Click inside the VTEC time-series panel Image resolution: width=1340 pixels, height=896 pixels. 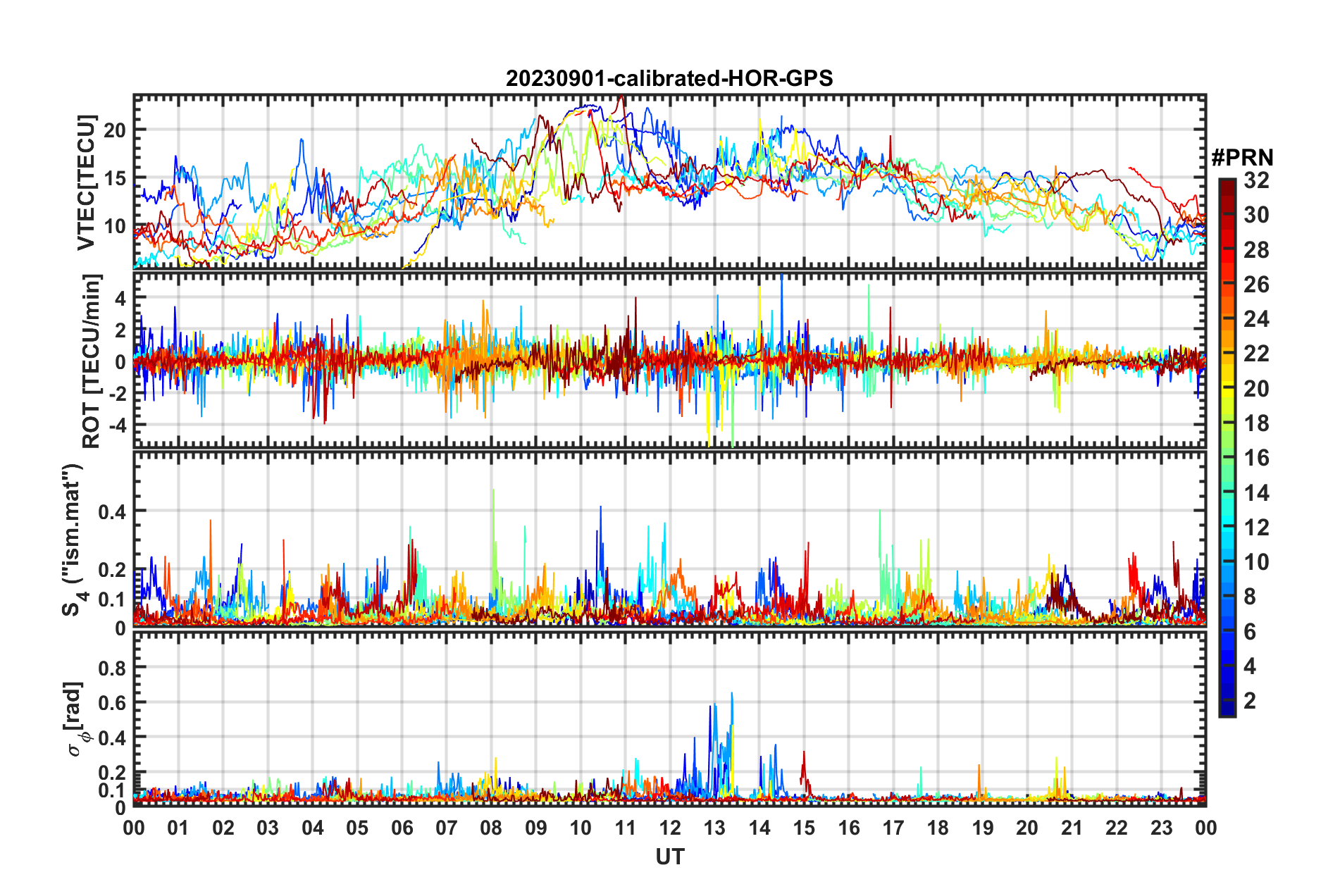click(670, 182)
